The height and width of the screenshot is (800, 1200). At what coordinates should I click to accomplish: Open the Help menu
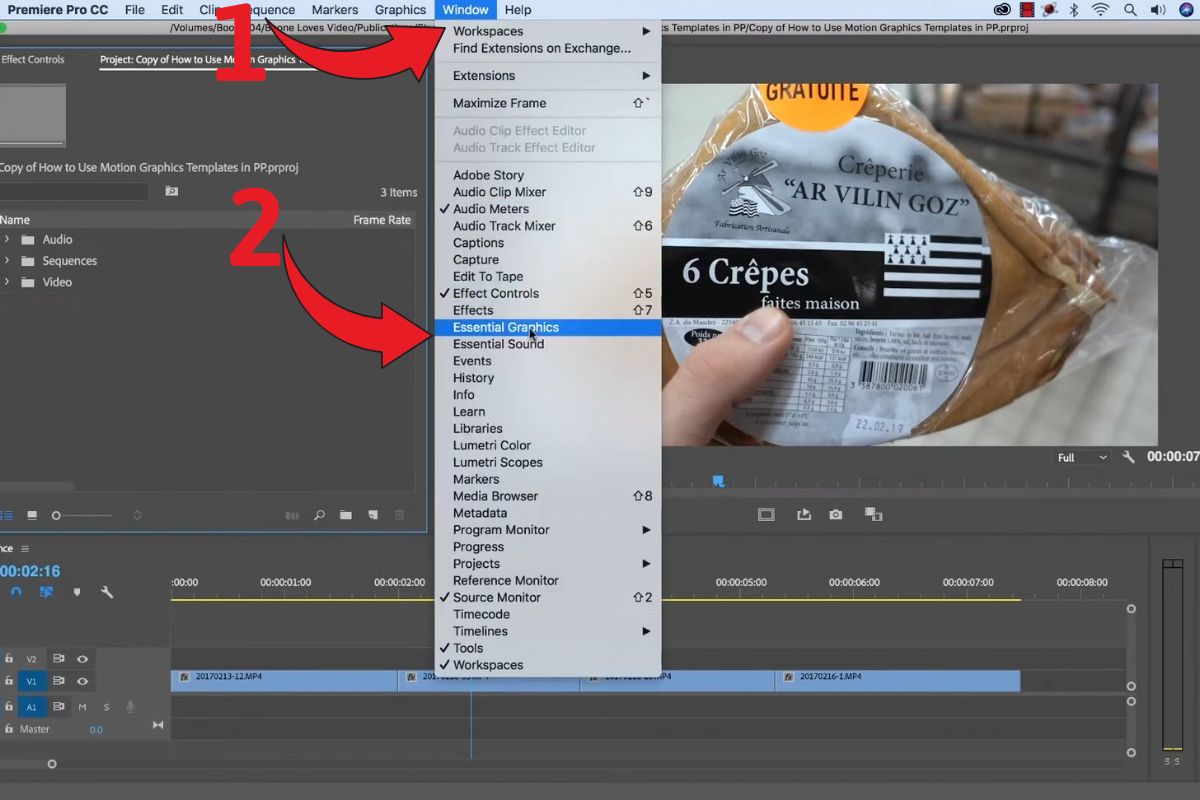(x=518, y=10)
